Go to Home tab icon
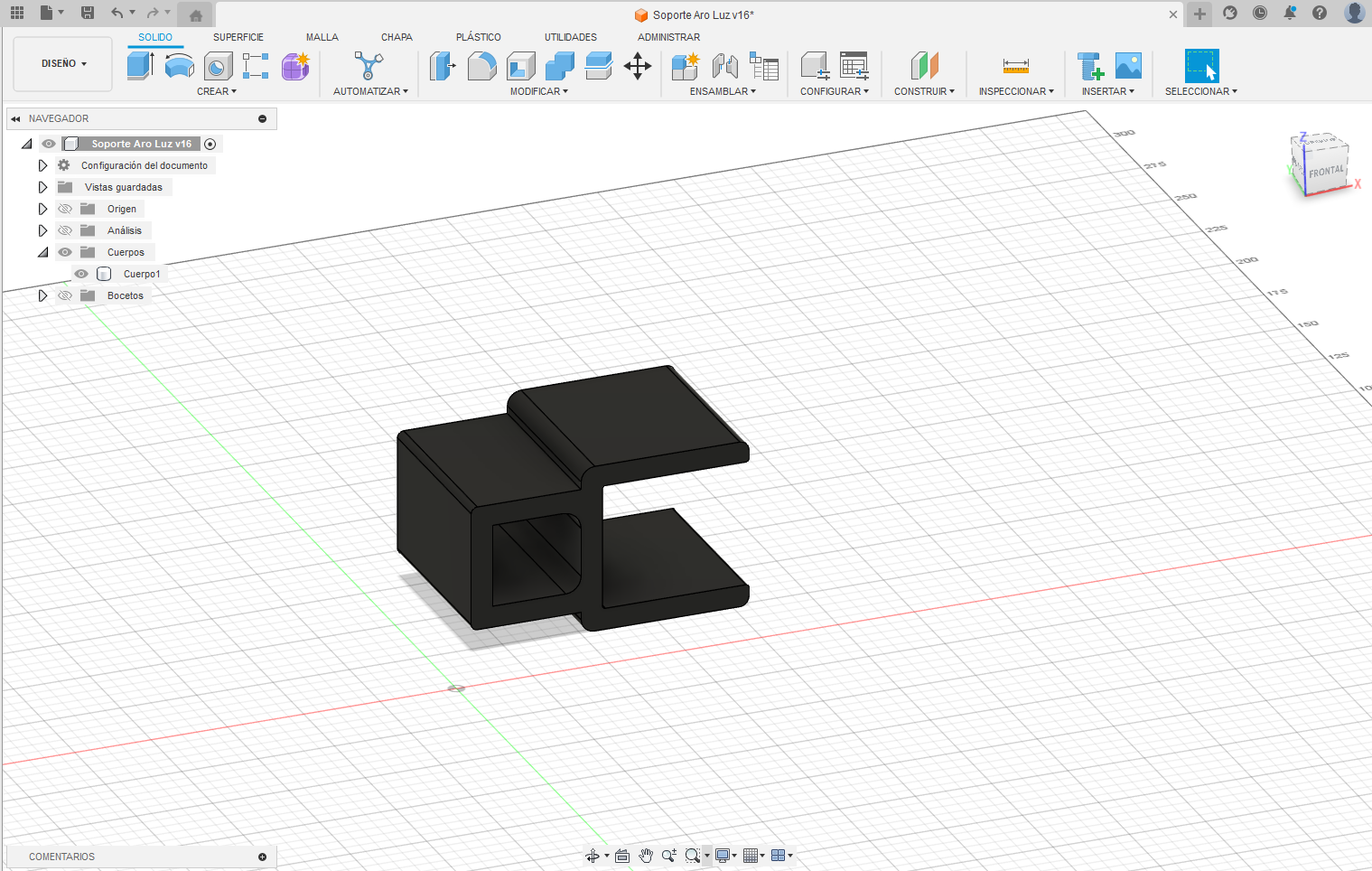Viewport: 1372px width, 871px height. pyautogui.click(x=195, y=14)
